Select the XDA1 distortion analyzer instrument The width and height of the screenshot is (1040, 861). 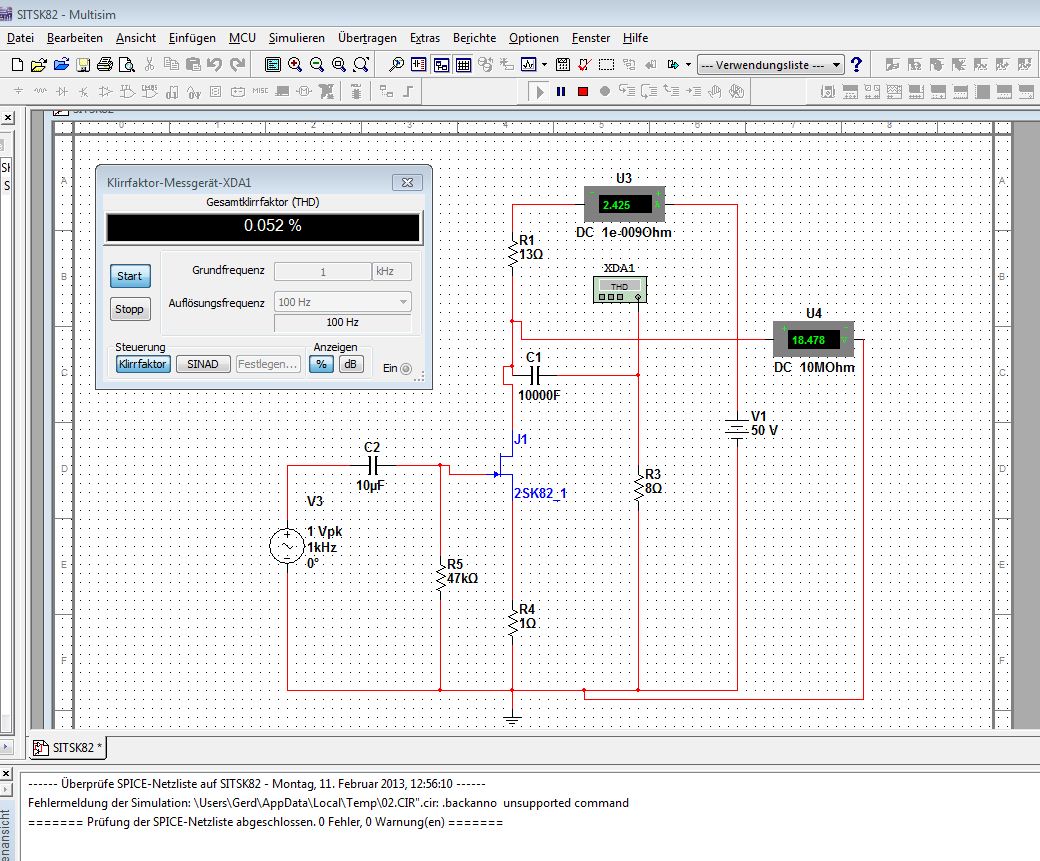click(x=619, y=290)
